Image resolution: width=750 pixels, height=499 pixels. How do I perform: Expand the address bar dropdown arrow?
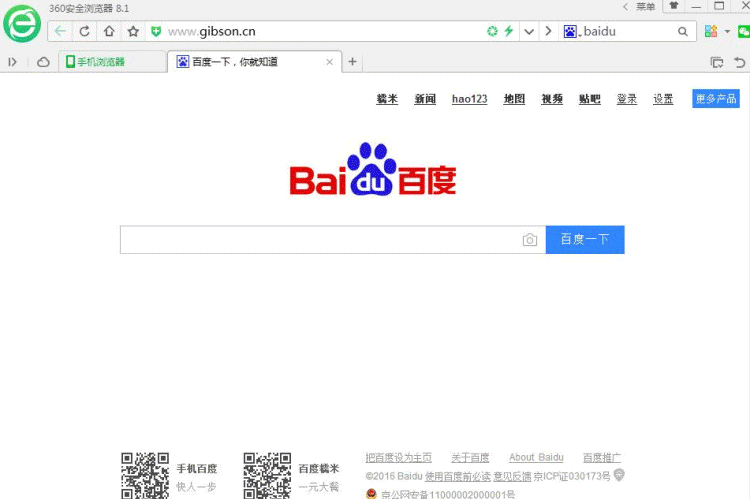[529, 32]
